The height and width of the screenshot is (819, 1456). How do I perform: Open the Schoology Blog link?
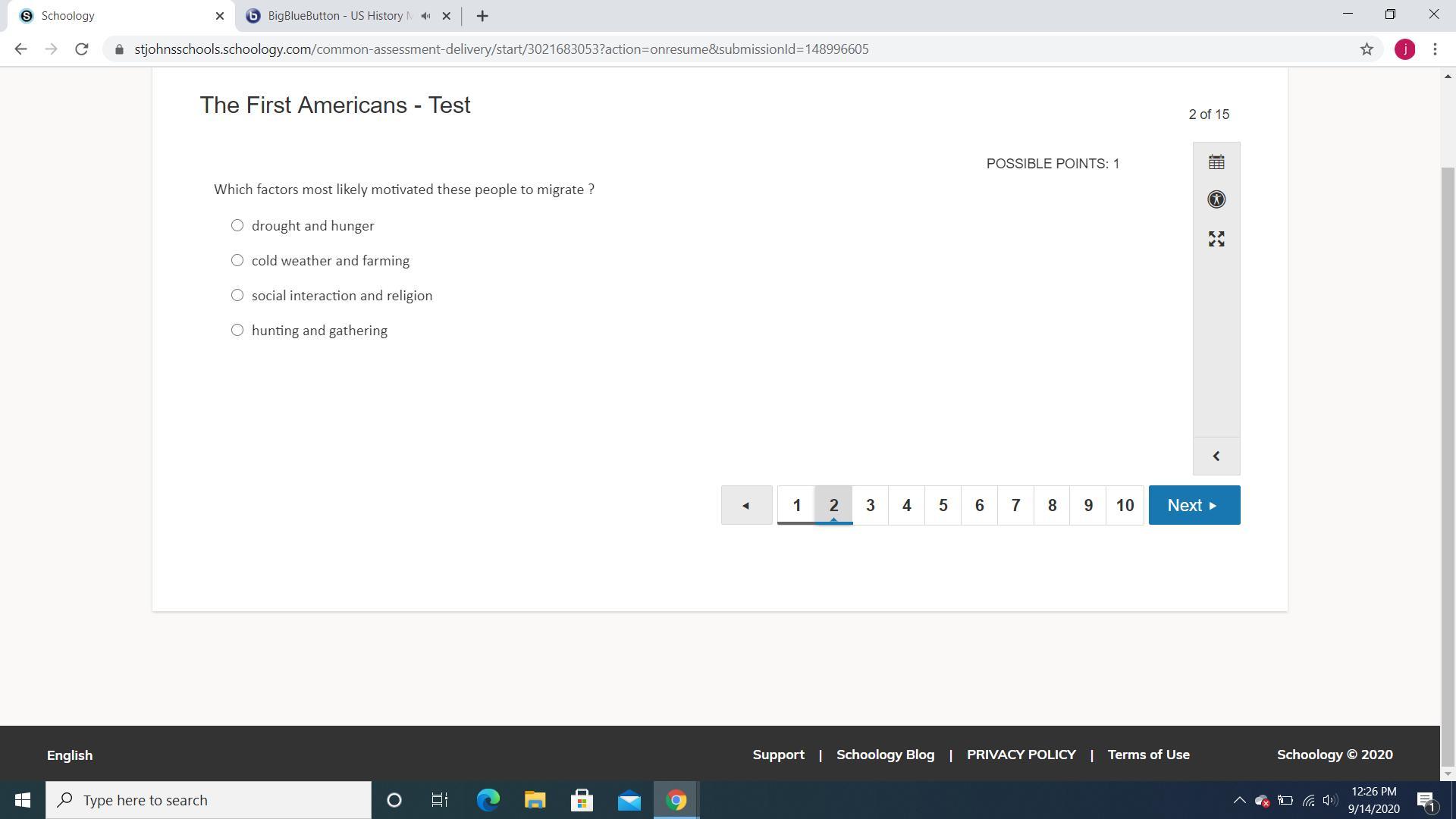(885, 755)
